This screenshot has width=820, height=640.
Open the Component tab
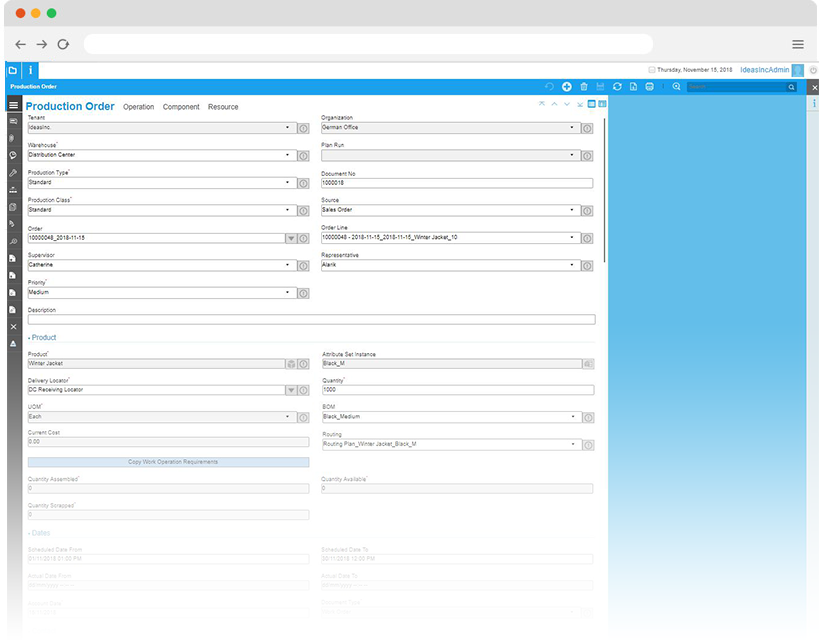point(181,107)
